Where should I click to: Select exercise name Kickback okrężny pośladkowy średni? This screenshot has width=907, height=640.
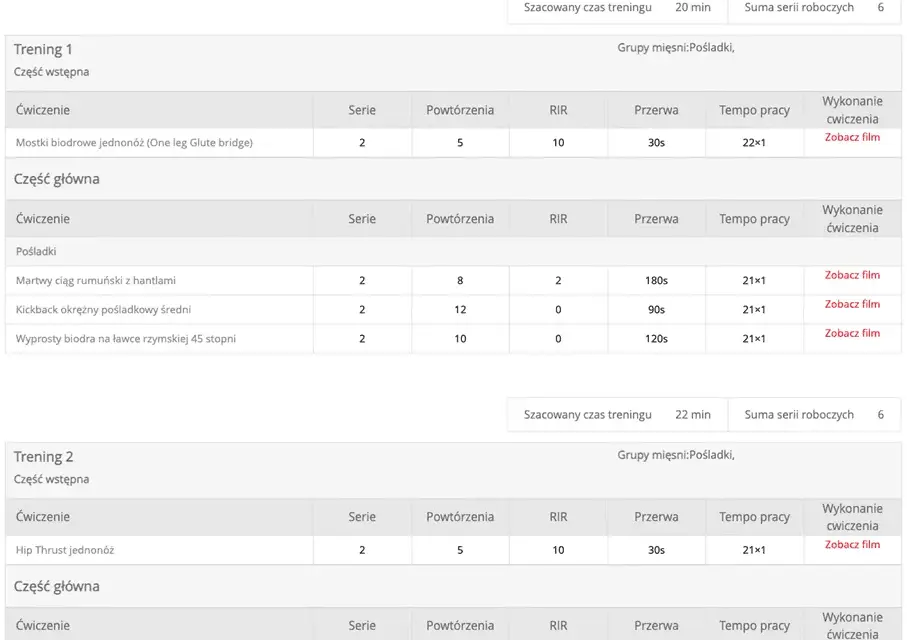104,310
